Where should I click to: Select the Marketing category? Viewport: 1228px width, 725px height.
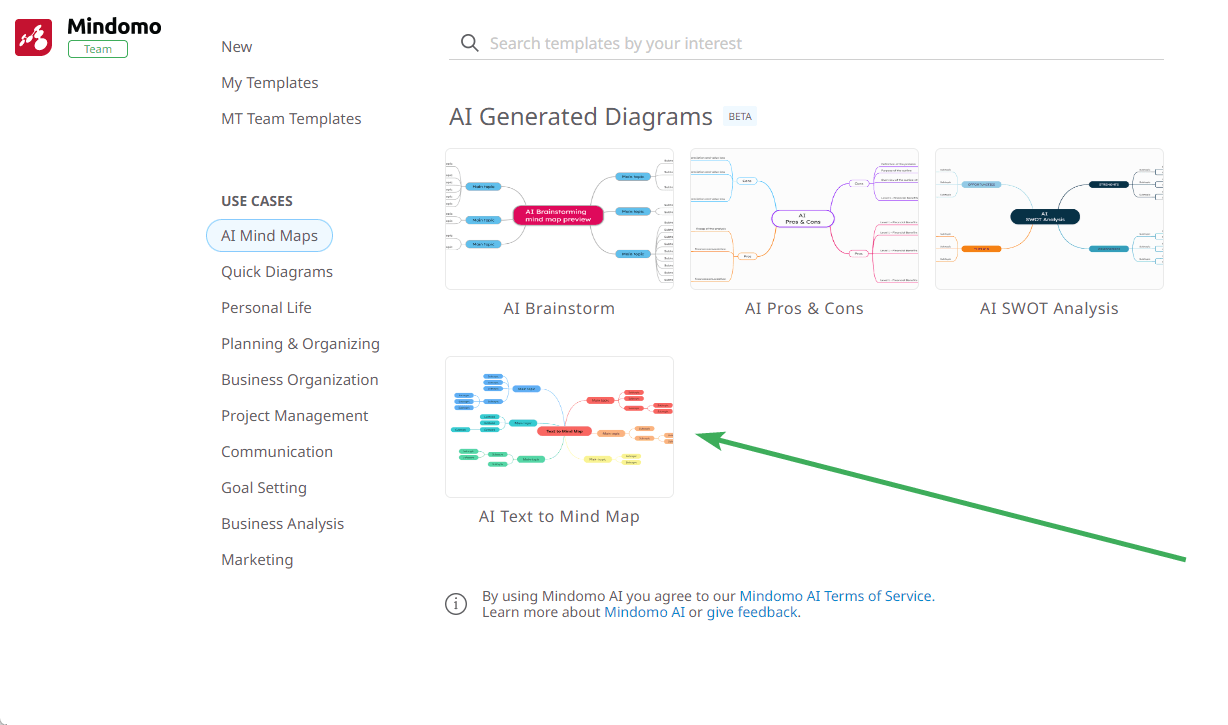point(257,560)
